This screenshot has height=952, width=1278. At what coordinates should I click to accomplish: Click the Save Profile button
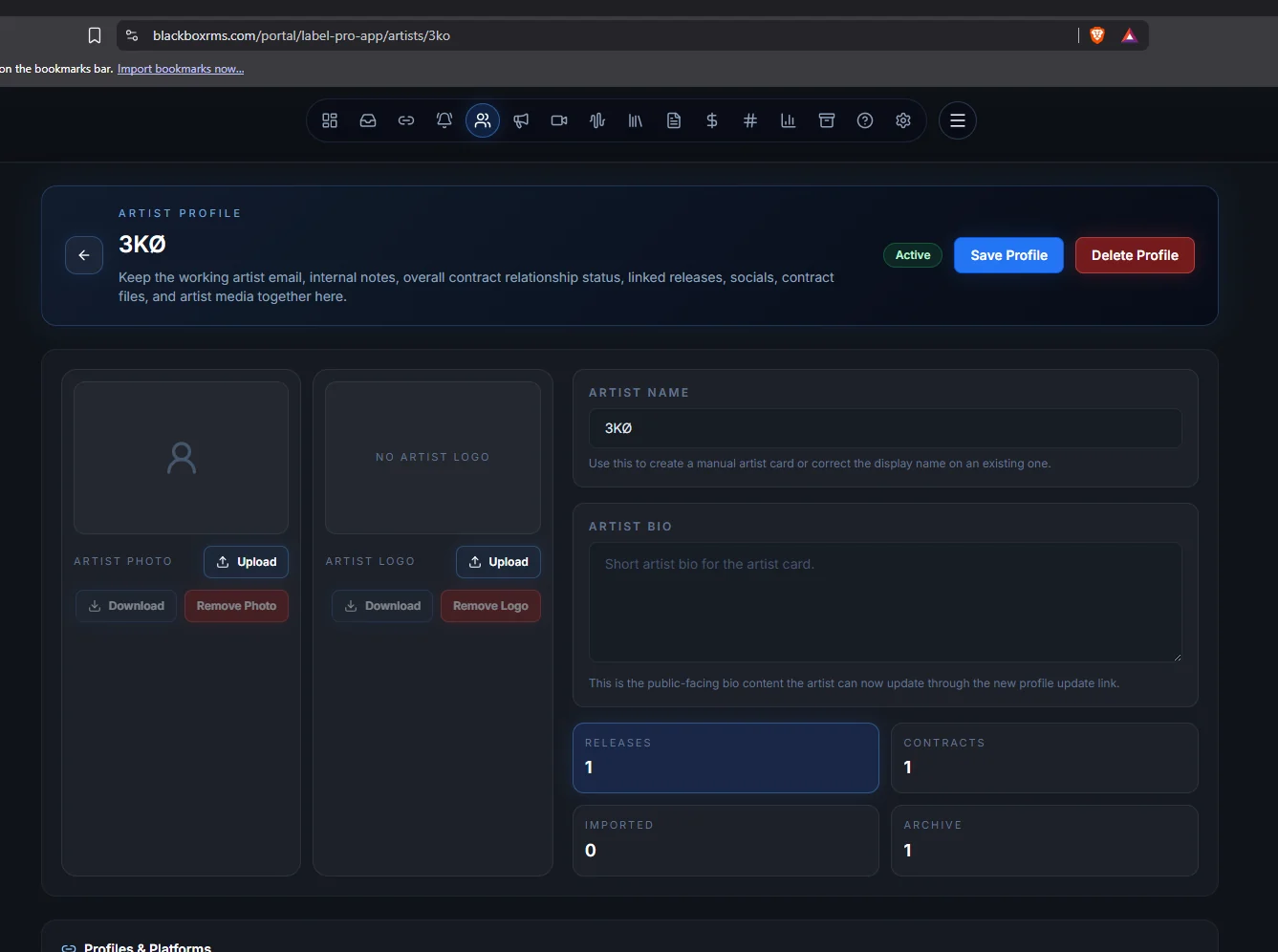click(1008, 255)
